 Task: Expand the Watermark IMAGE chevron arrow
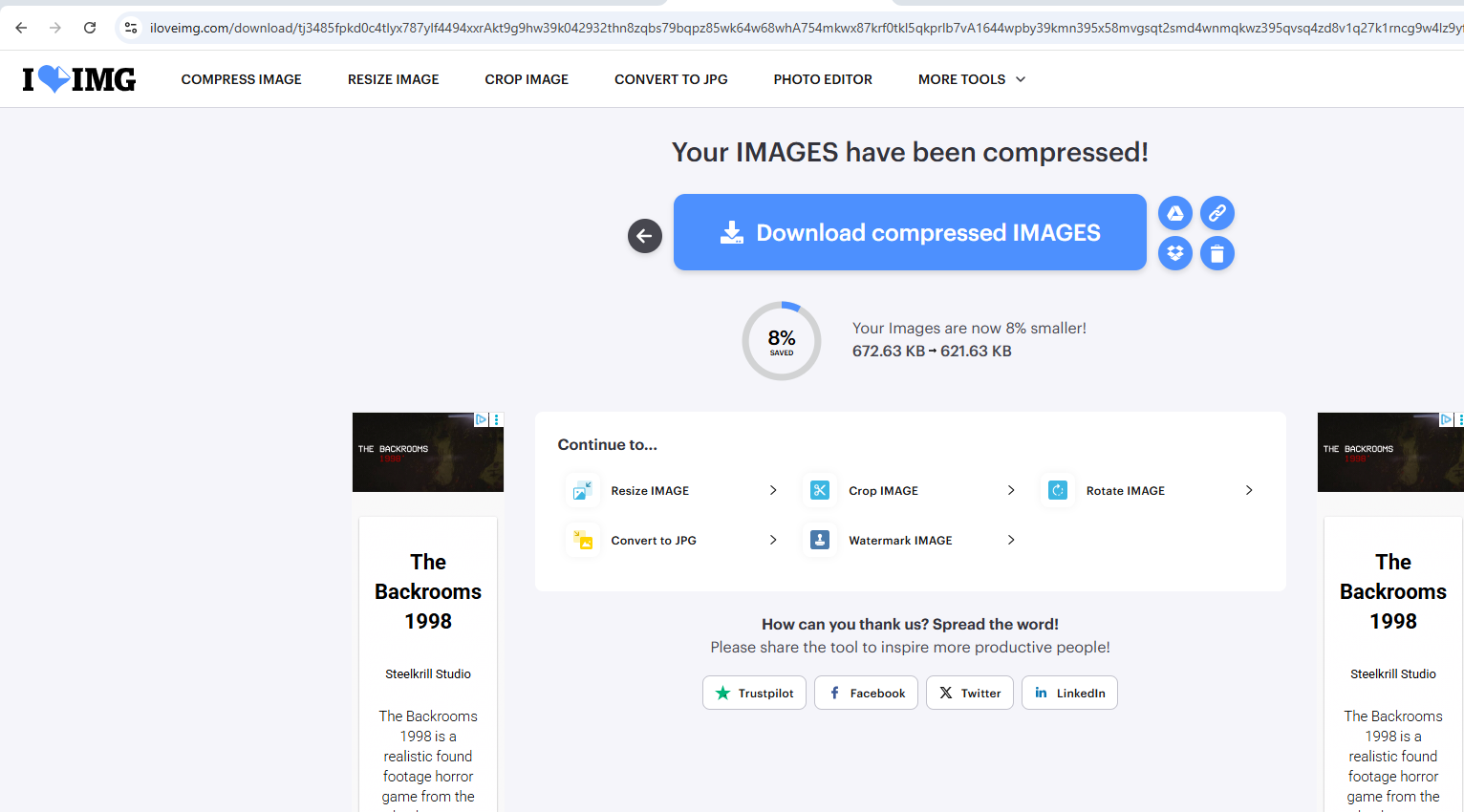[x=1011, y=539]
